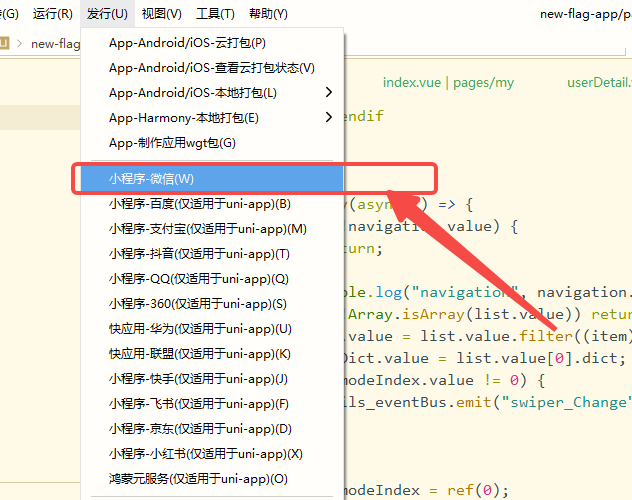Select 鸿蒙元服务(仅适用于uni-app)(O)

click(212, 479)
